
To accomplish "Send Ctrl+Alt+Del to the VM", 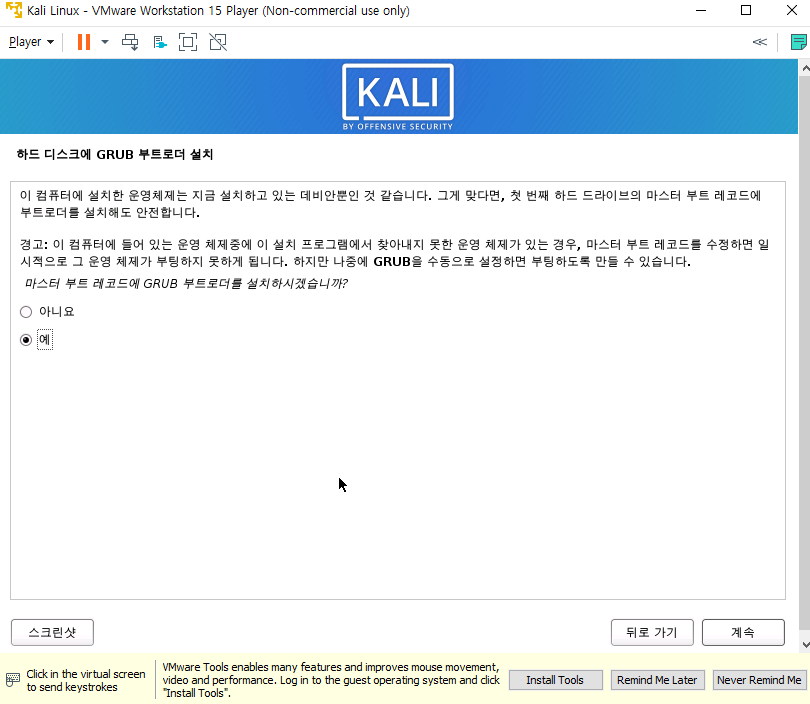I will (130, 42).
